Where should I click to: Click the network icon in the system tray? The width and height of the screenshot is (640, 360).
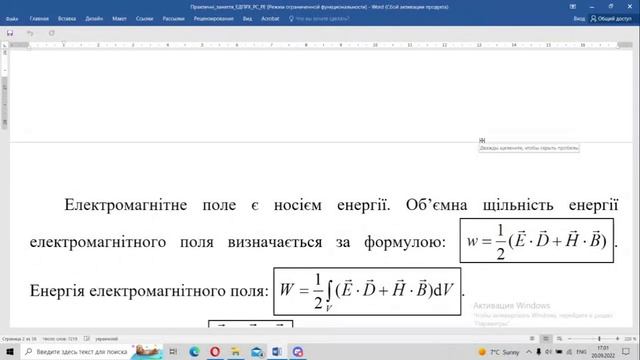tap(569, 352)
